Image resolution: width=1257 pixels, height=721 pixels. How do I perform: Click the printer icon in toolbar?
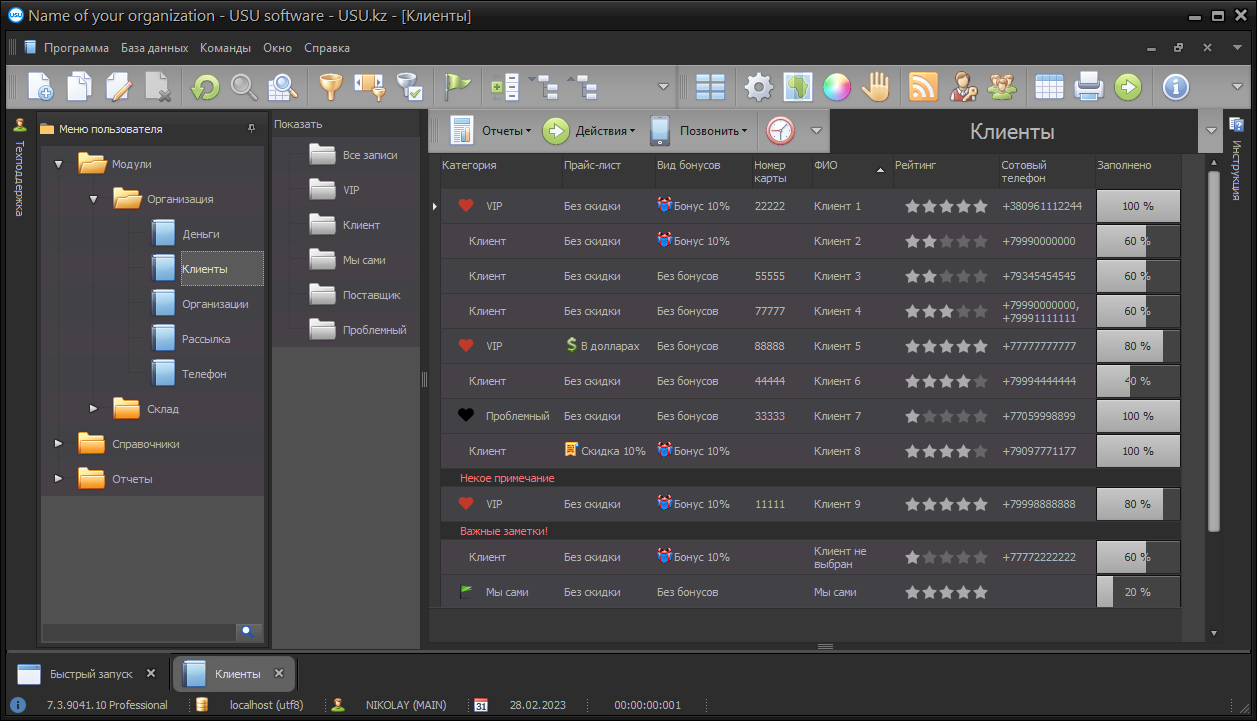(x=1088, y=88)
